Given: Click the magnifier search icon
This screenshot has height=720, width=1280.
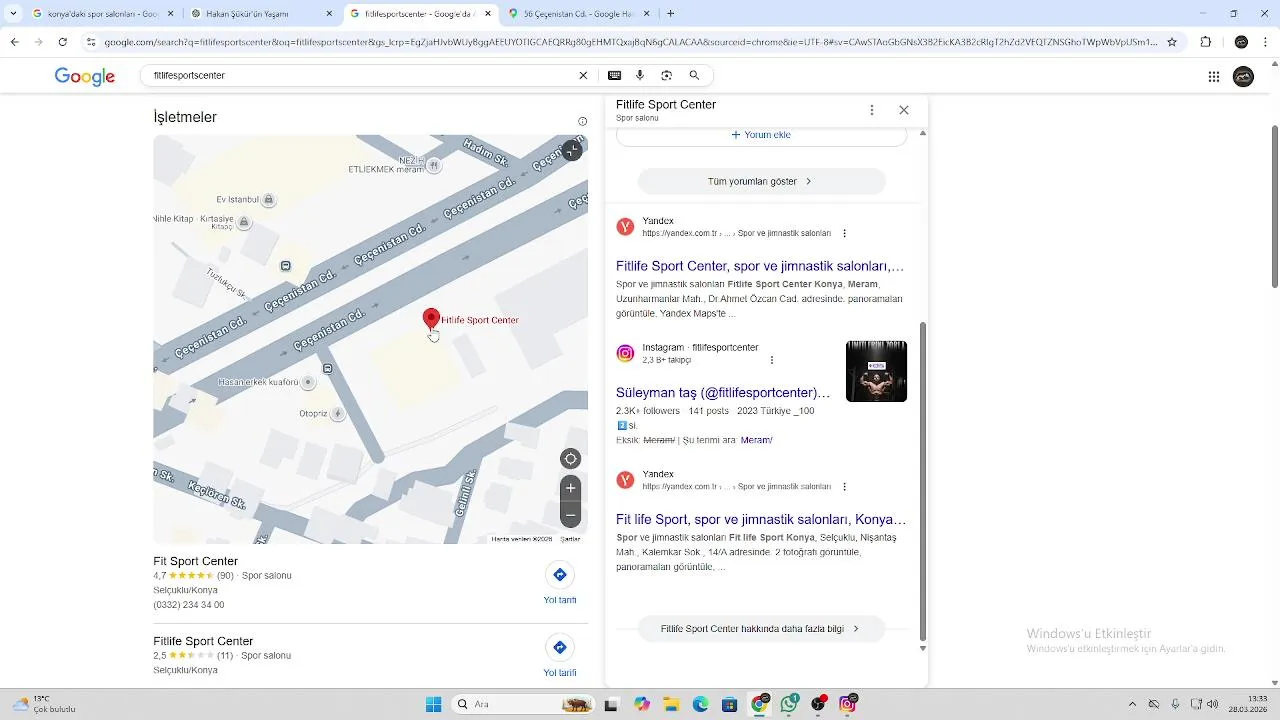Looking at the screenshot, I should coord(694,75).
